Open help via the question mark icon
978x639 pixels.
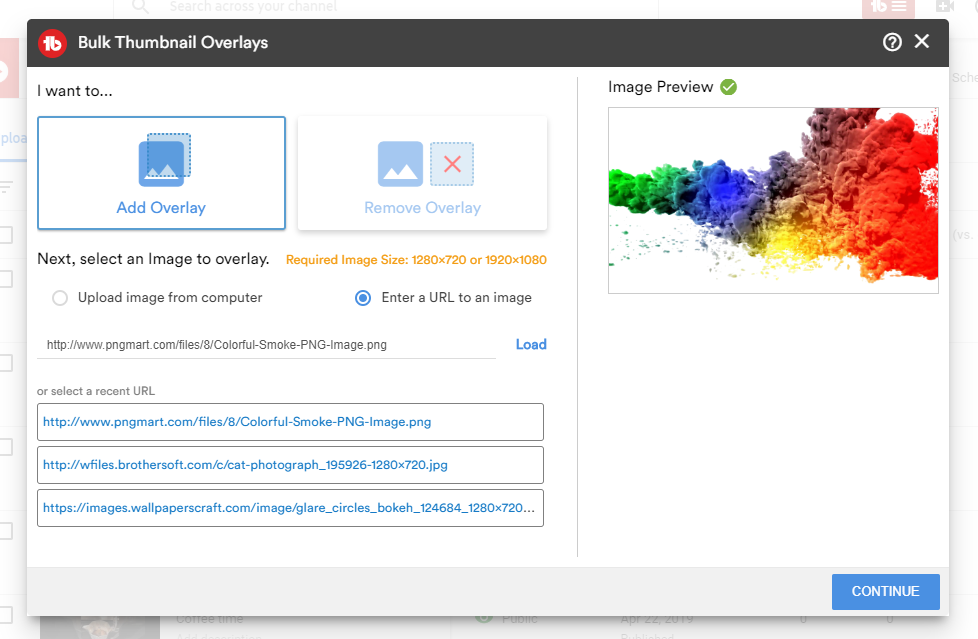pos(892,42)
